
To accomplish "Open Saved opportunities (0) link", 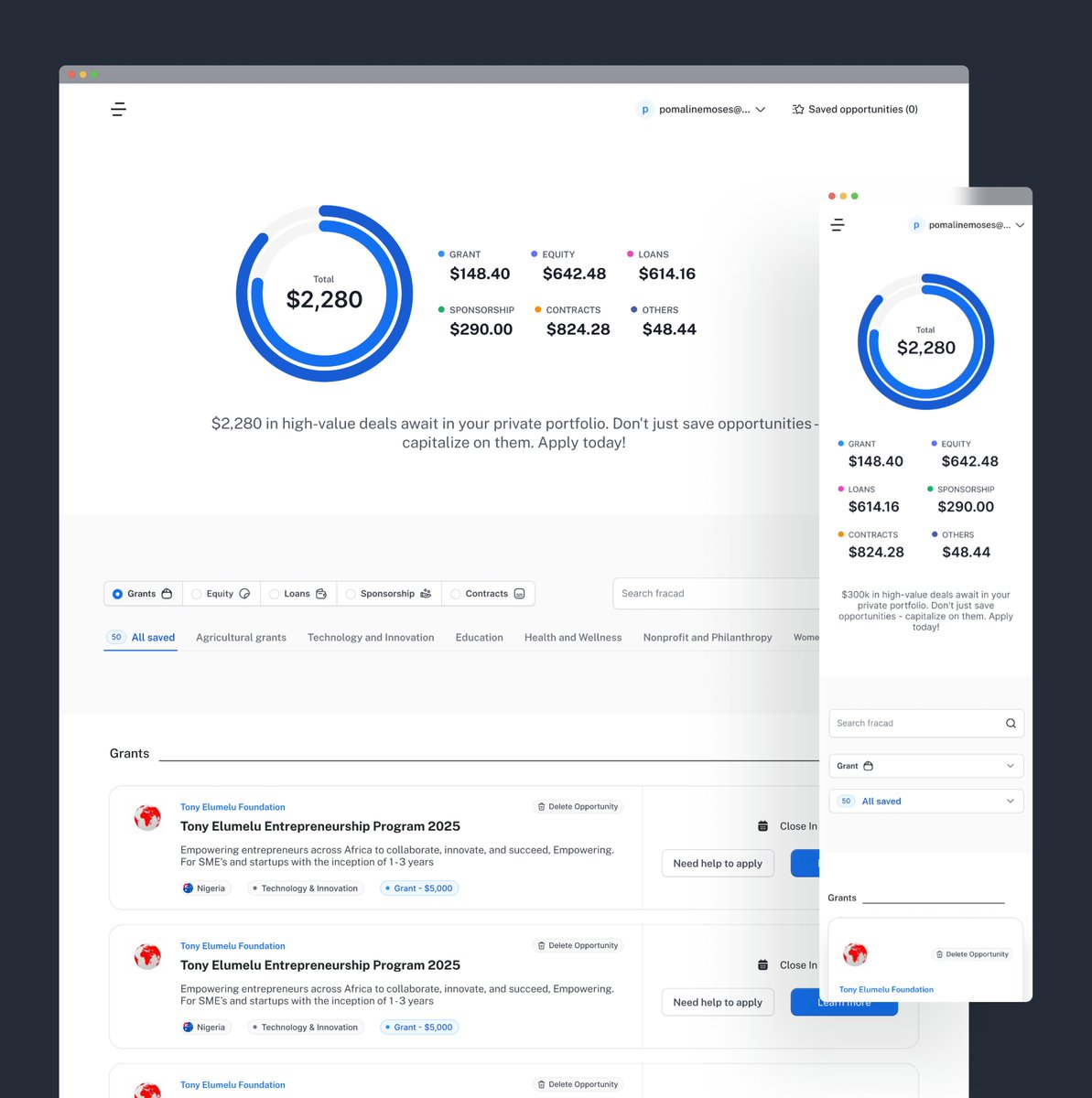I will click(x=855, y=109).
